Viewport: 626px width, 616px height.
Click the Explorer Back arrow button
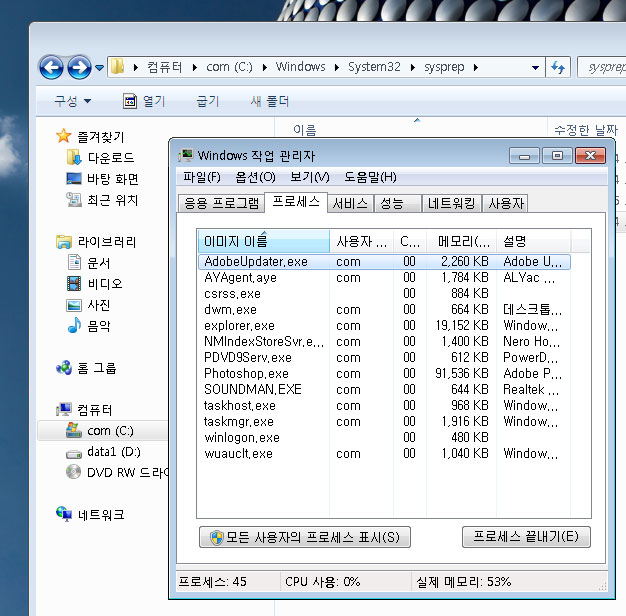pyautogui.click(x=51, y=67)
